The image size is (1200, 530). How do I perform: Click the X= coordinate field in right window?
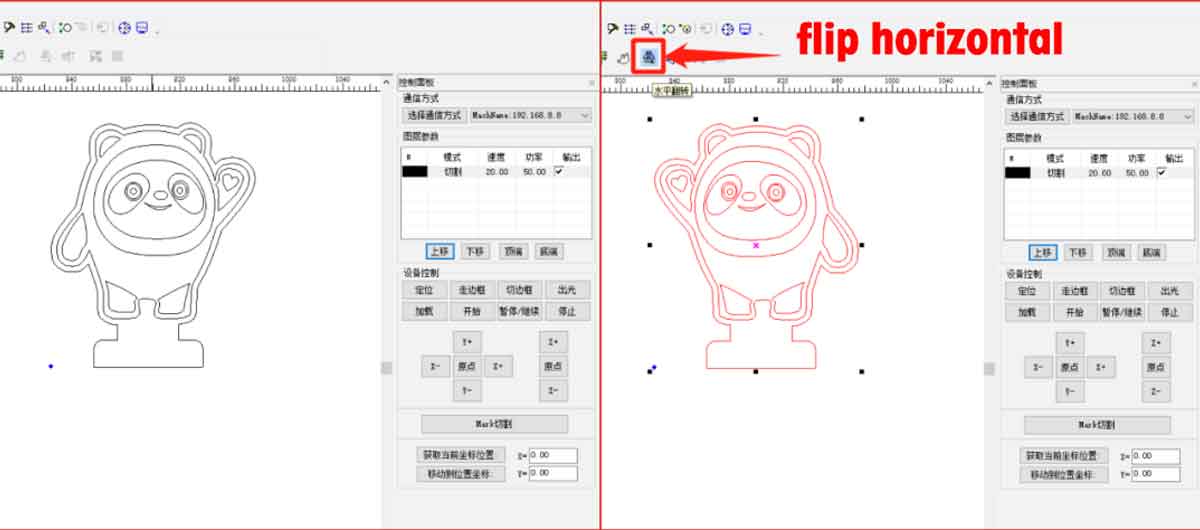pyautogui.click(x=1156, y=456)
